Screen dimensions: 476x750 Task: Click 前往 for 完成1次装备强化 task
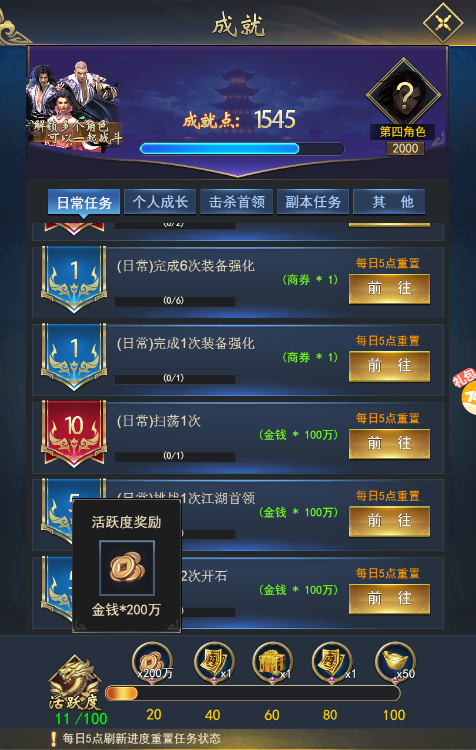coord(389,366)
